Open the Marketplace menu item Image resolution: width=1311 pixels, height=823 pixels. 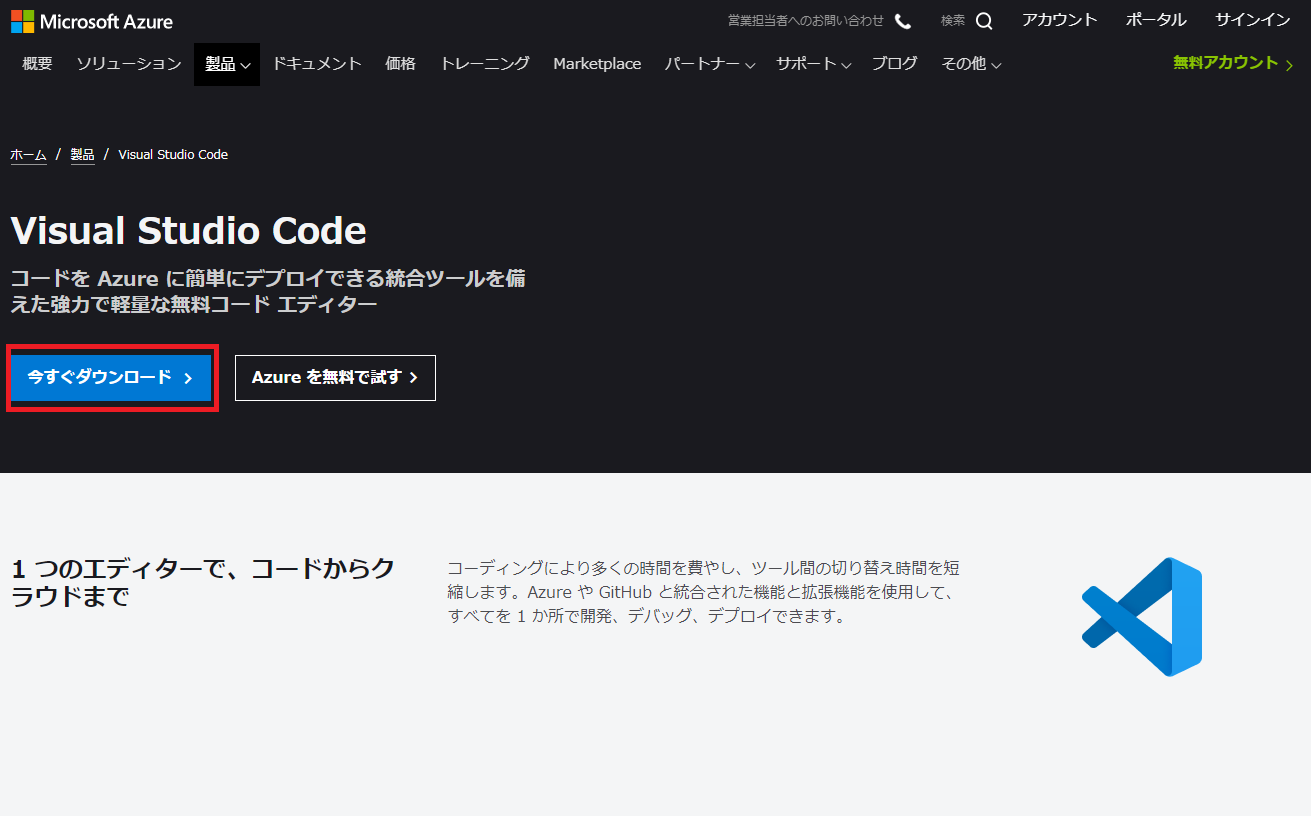(x=597, y=64)
